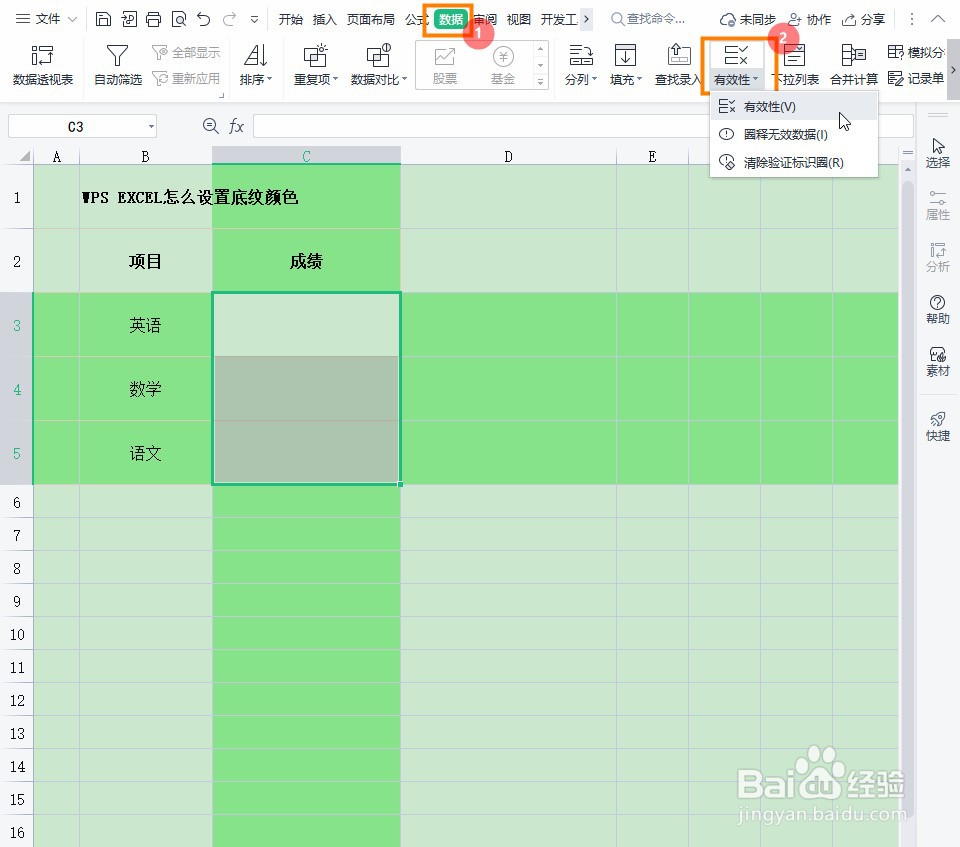Viewport: 960px width, 847px height.
Task: Select 有效性(V) in the dropdown menu
Action: click(x=793, y=107)
